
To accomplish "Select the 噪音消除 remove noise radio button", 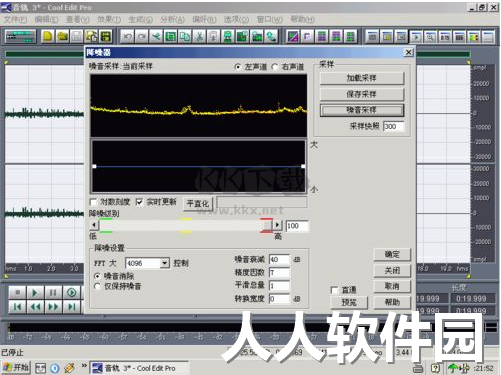I will pyautogui.click(x=97, y=276).
